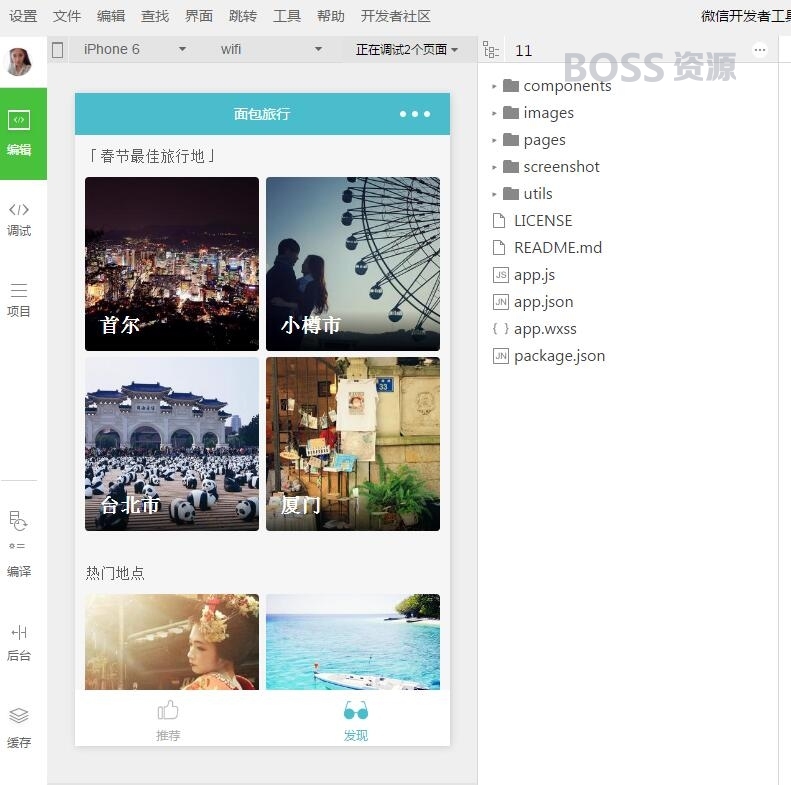Image resolution: width=791 pixels, height=785 pixels.
Task: Open the beach boat photo under 热门地点
Action: point(353,642)
